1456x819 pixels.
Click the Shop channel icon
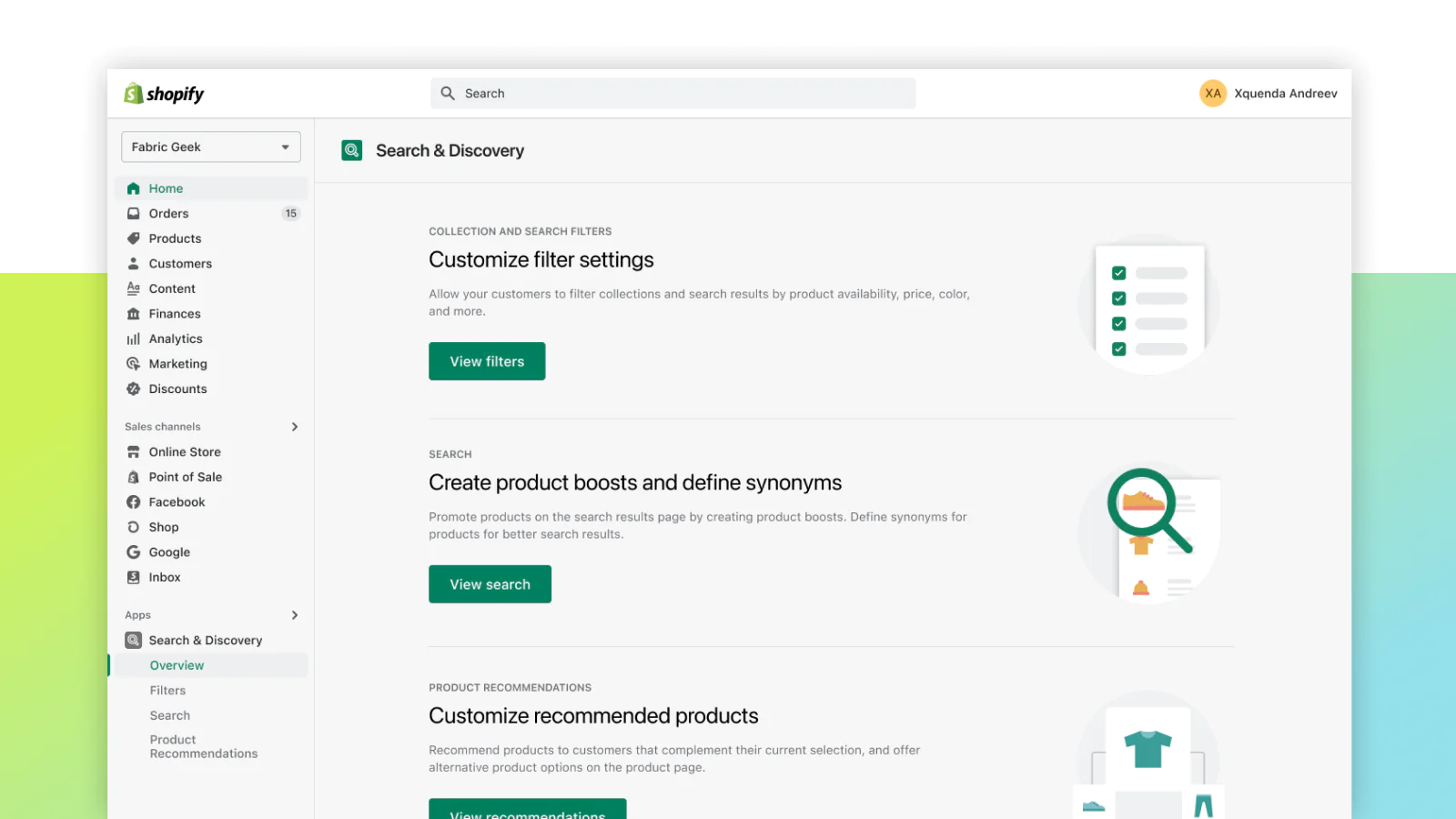point(134,527)
